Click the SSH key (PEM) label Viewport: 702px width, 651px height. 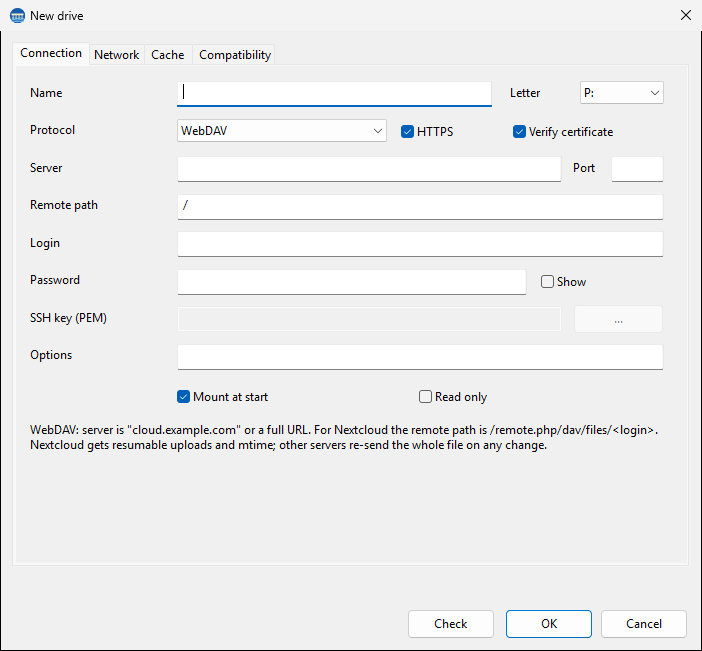[x=68, y=318]
